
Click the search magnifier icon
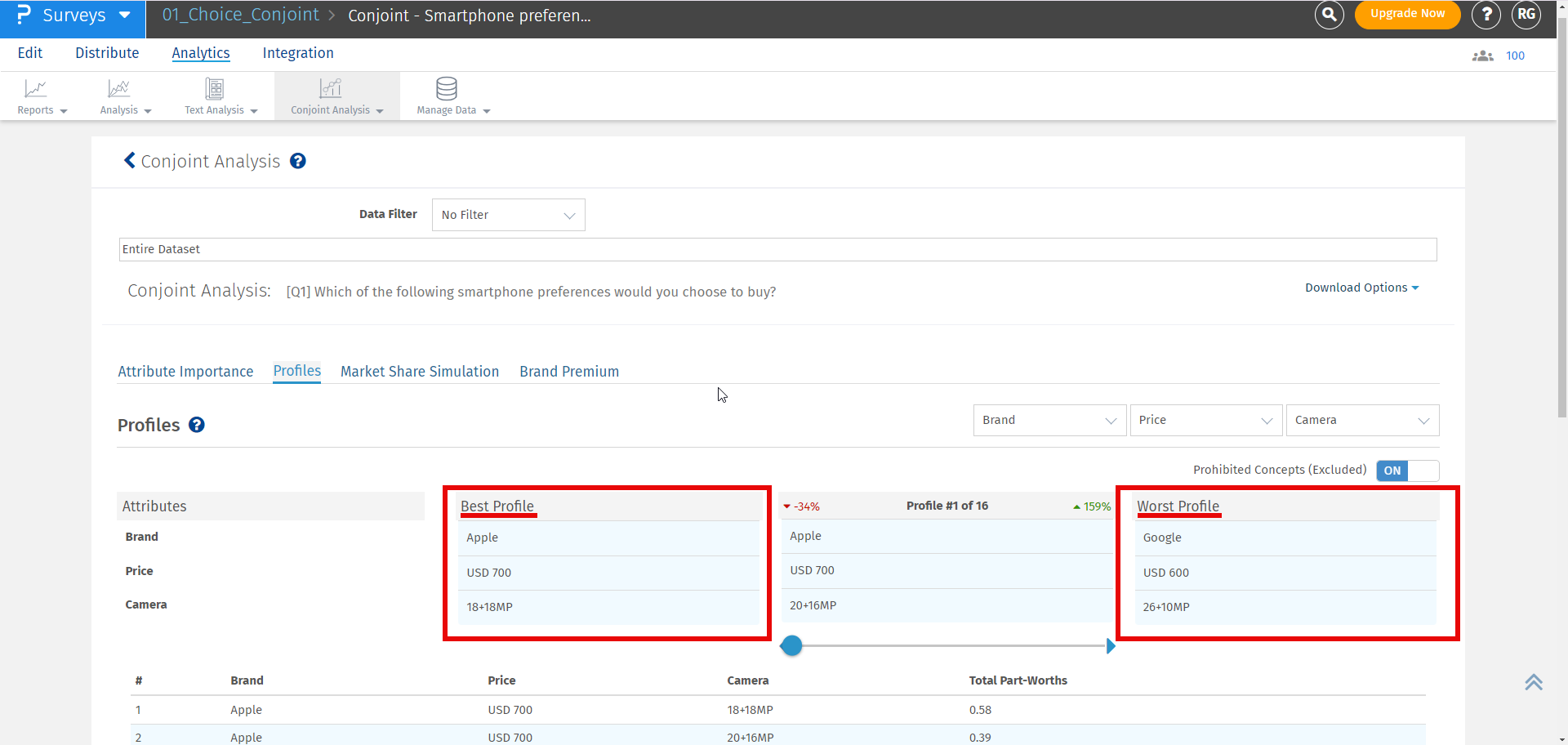click(x=1329, y=15)
